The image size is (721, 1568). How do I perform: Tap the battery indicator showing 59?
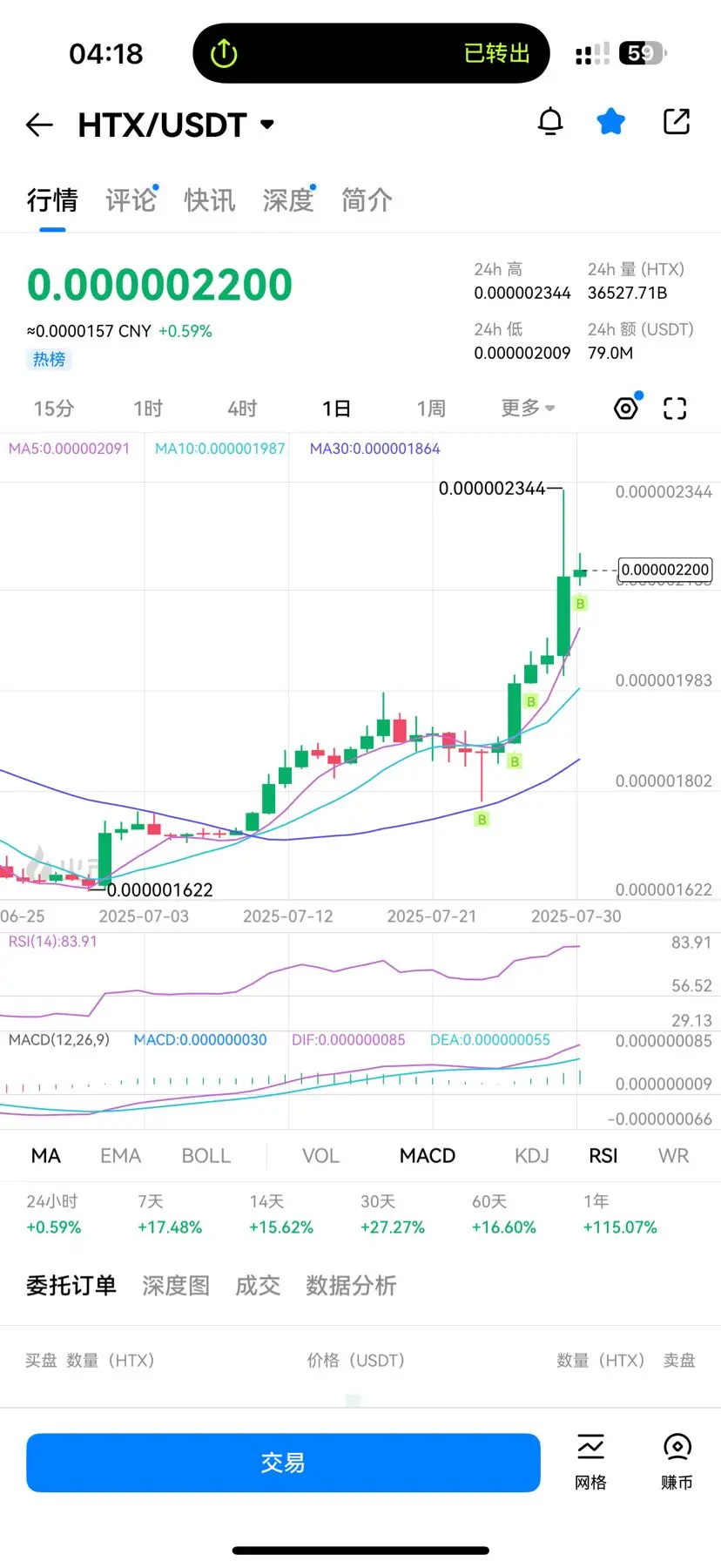tap(643, 53)
